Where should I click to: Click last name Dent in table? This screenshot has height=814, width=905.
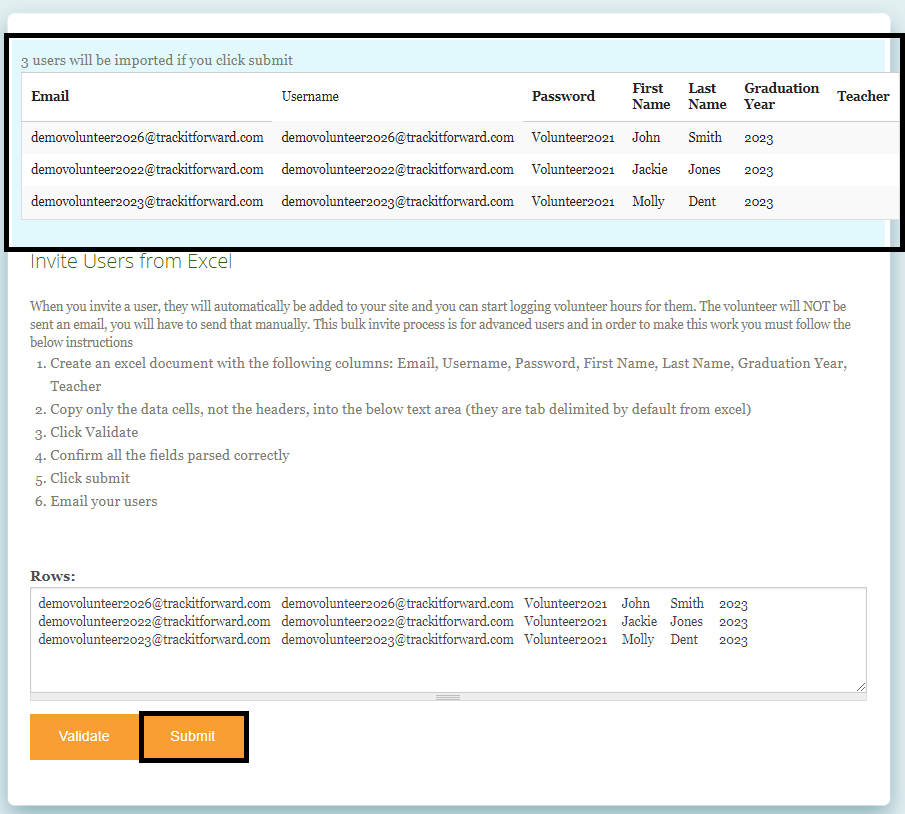(702, 201)
